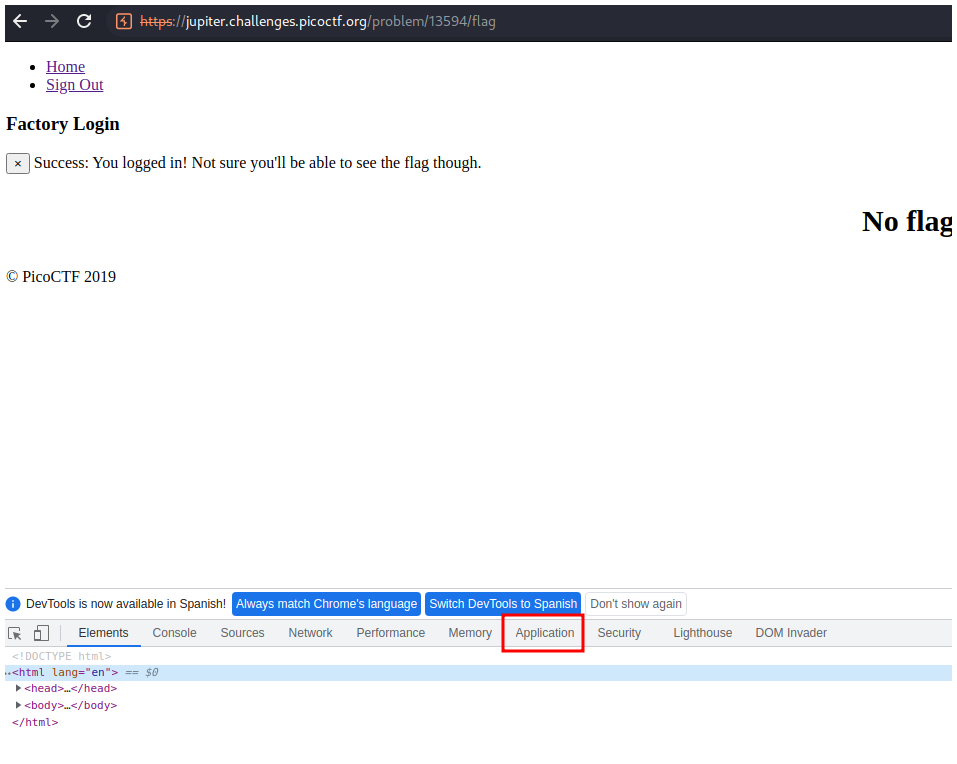Click the browser forward arrow
Image resolution: width=957 pixels, height=764 pixels.
pos(52,21)
